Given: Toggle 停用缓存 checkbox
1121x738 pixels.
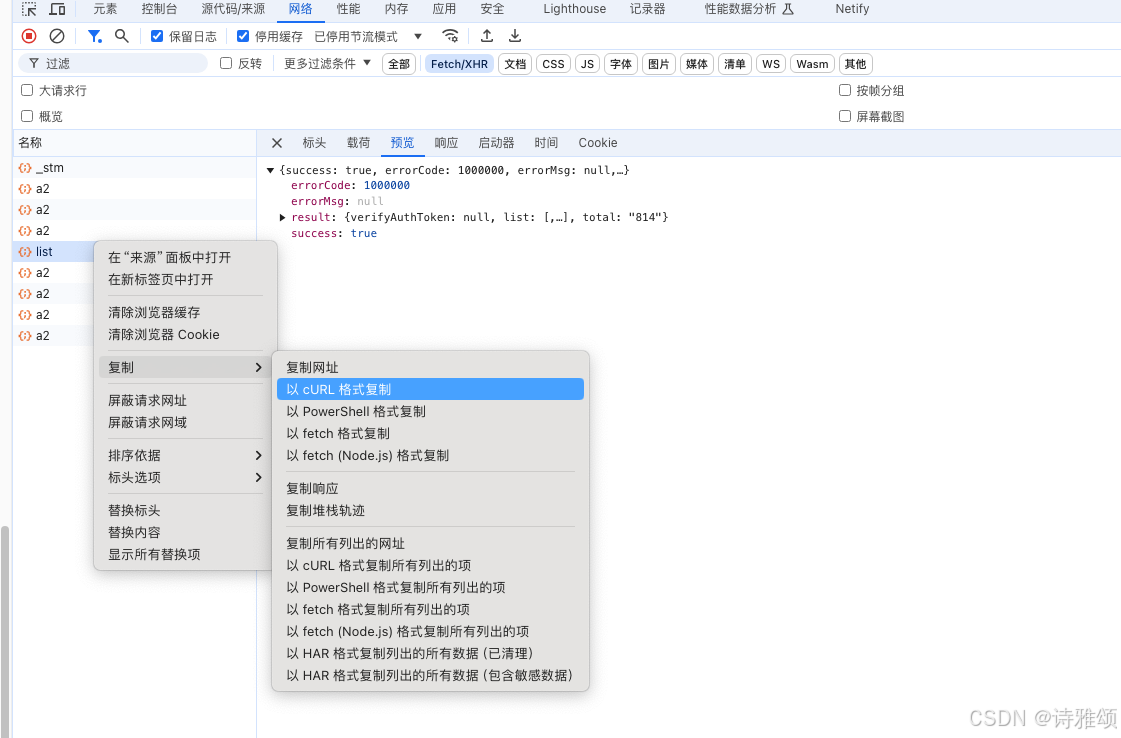Looking at the screenshot, I should click(243, 36).
